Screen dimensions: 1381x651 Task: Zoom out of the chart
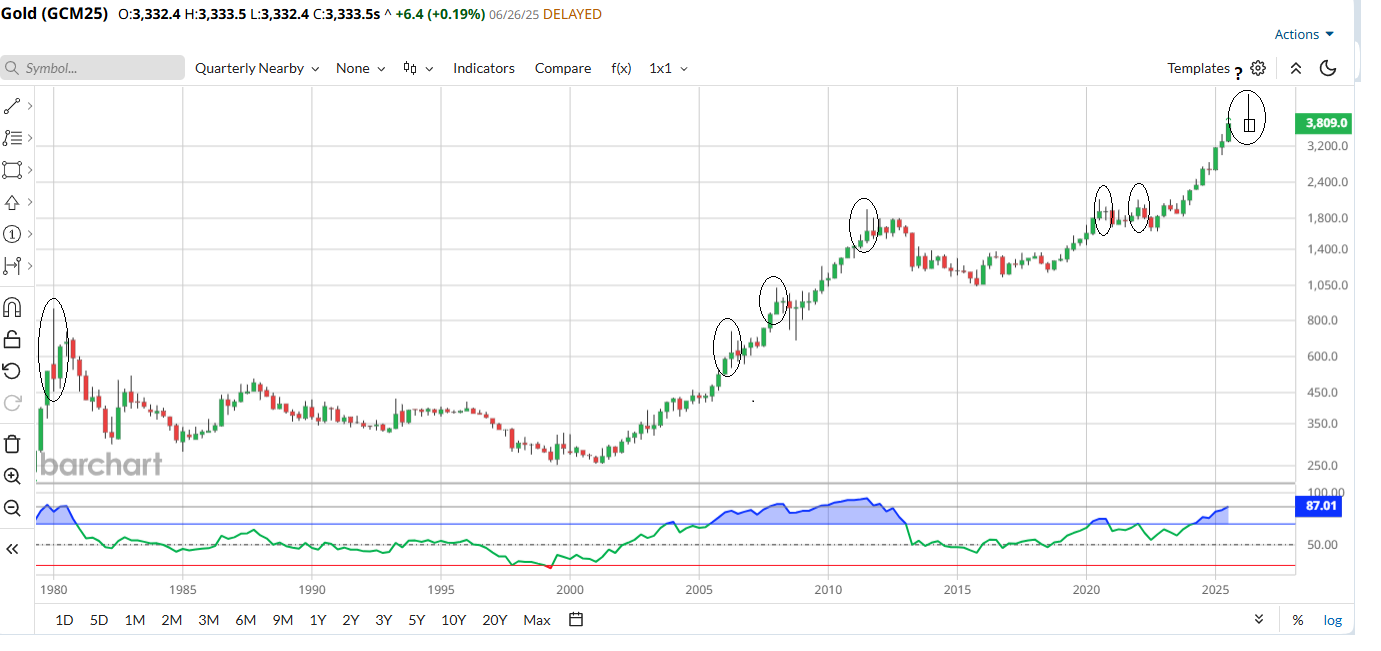13,508
